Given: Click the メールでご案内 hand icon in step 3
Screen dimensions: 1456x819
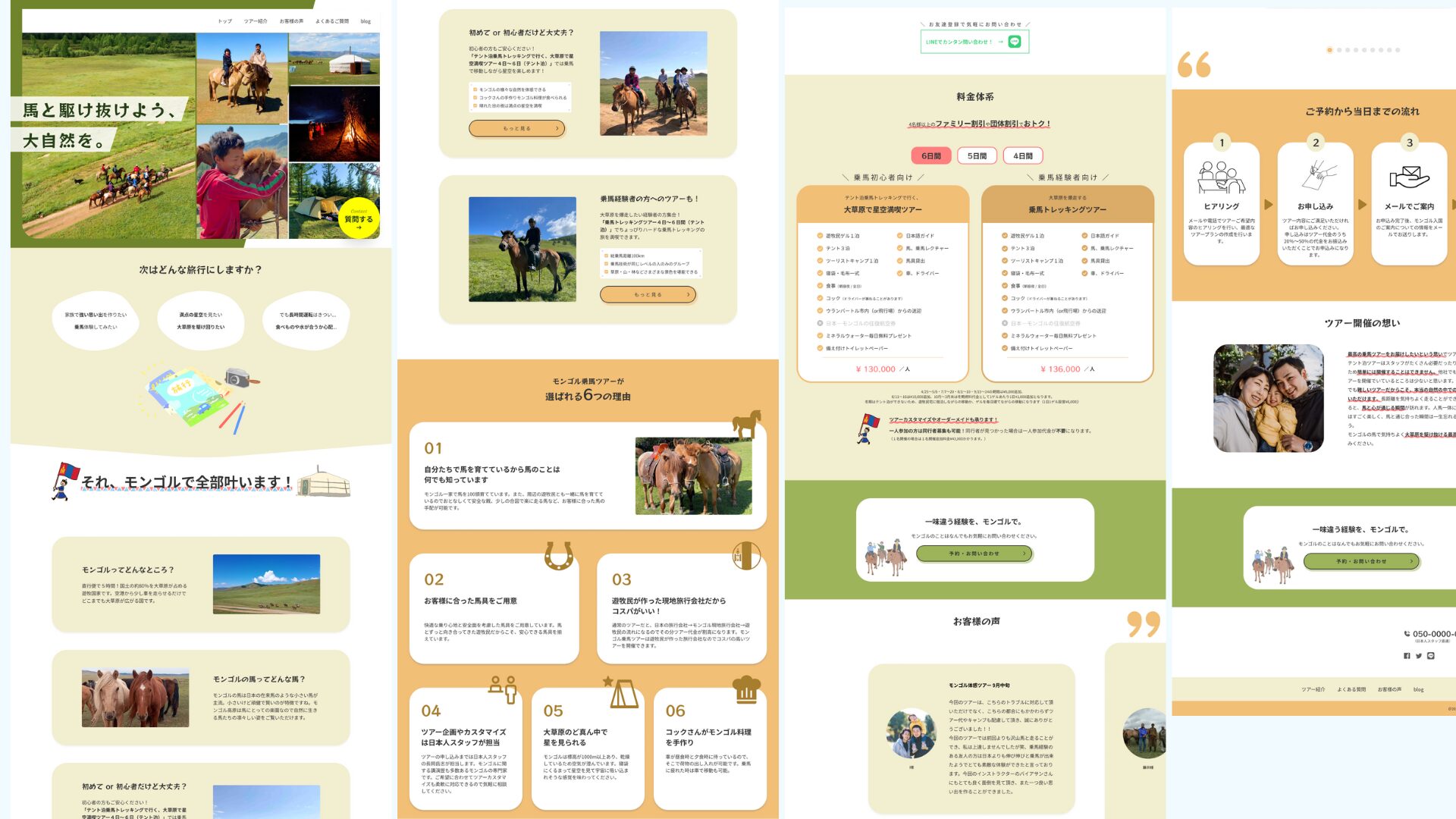Looking at the screenshot, I should click(x=1410, y=176).
